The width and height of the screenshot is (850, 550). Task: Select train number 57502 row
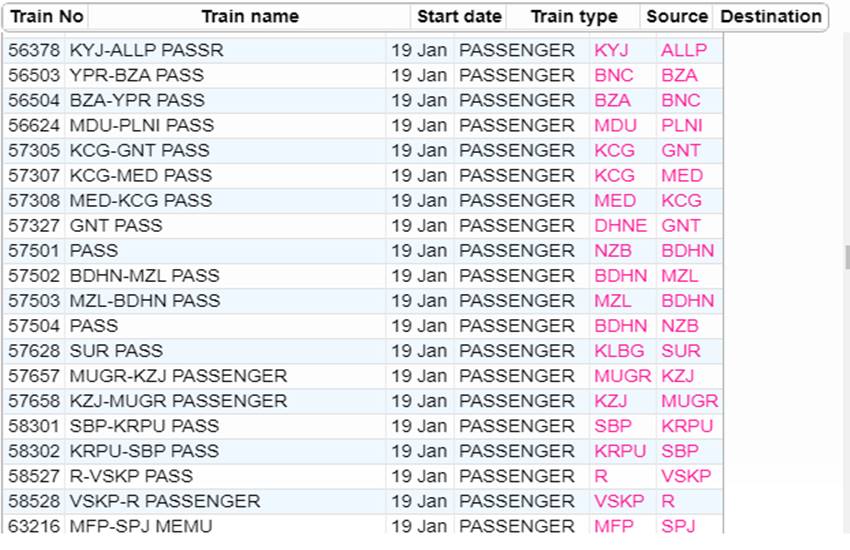pyautogui.click(x=363, y=276)
